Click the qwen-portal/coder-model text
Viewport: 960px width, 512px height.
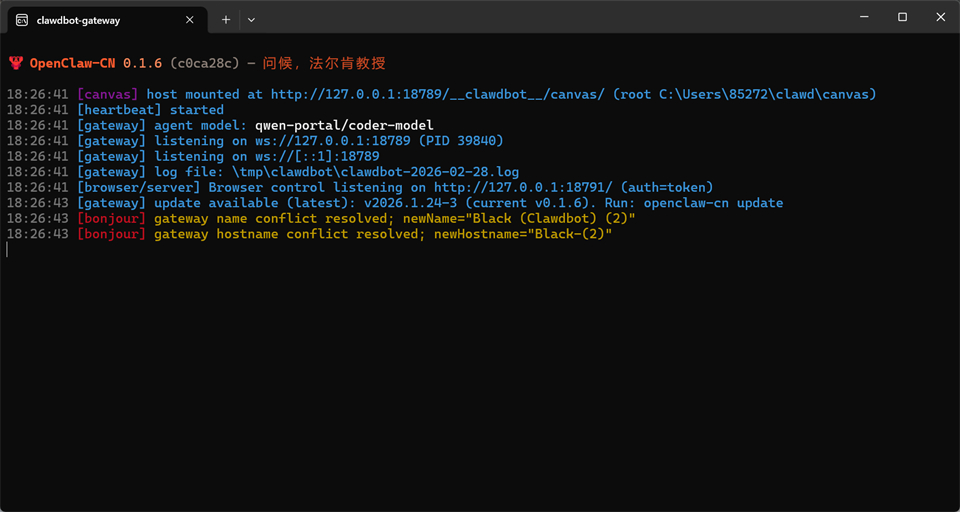(344, 125)
